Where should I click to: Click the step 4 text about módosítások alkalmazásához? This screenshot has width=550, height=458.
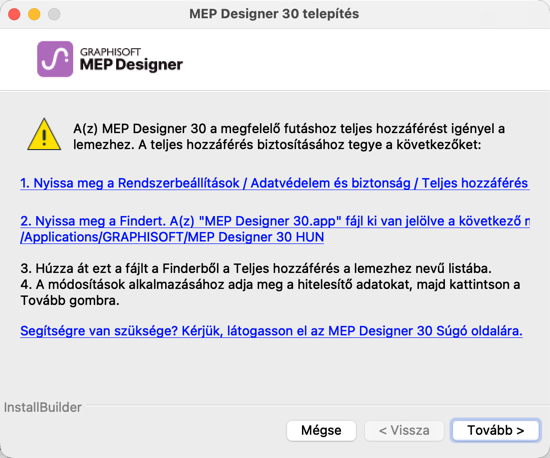270,292
